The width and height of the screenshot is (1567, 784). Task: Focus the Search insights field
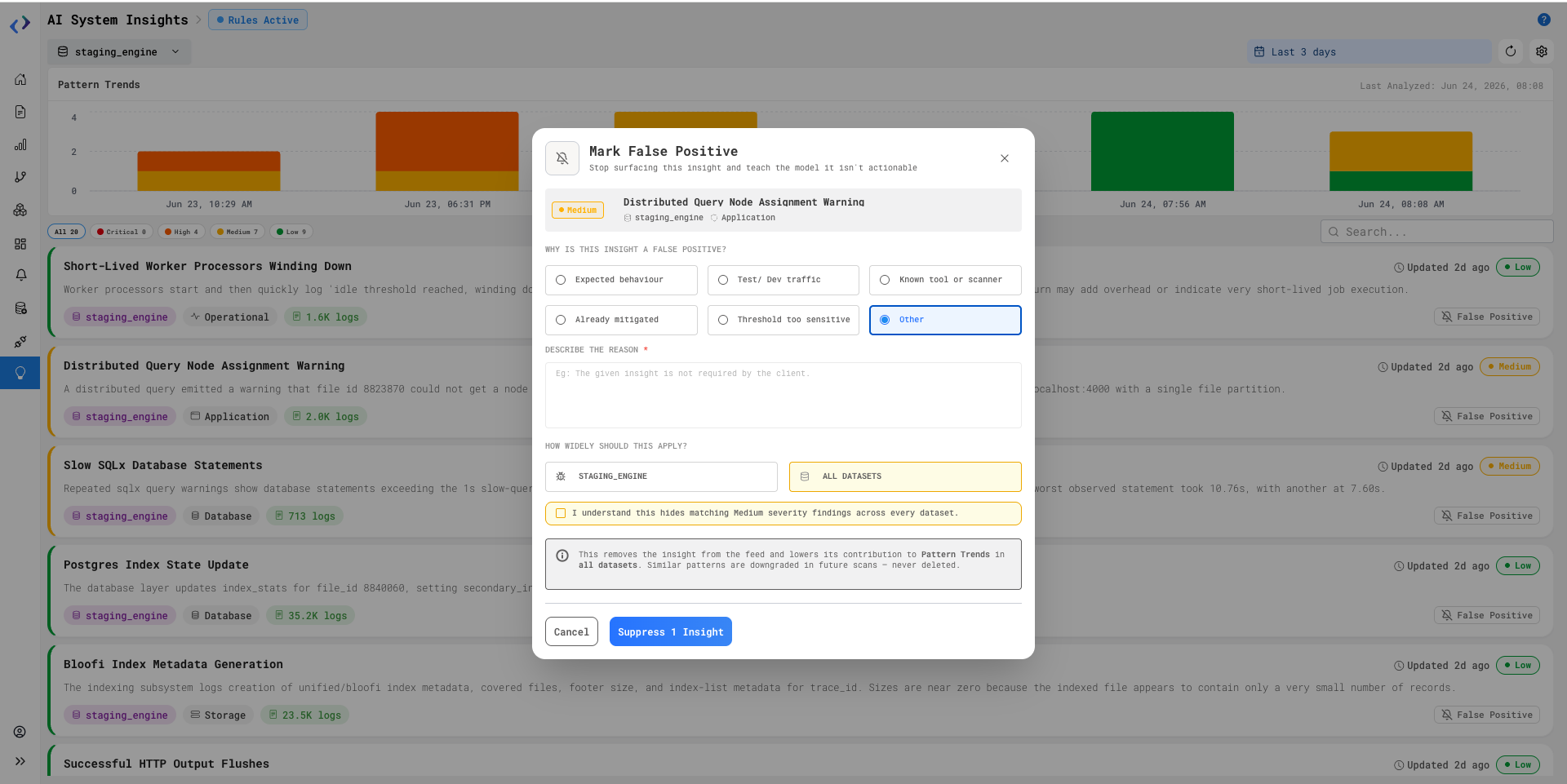tap(1436, 232)
